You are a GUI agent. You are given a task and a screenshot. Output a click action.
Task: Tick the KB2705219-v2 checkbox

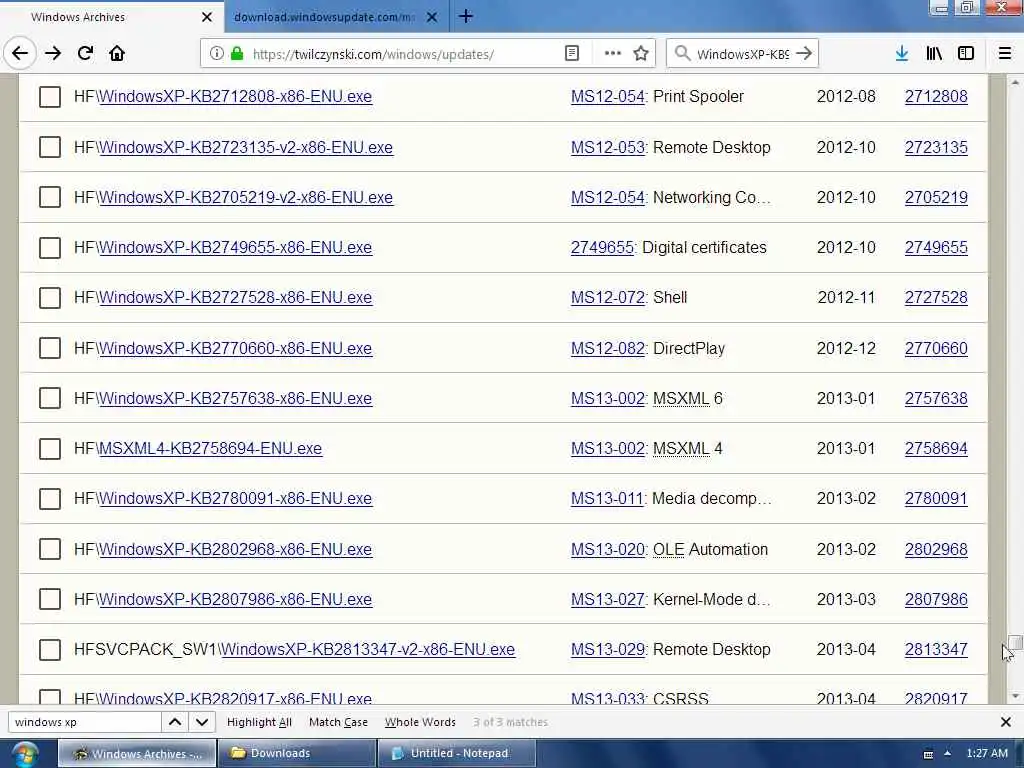(x=50, y=197)
